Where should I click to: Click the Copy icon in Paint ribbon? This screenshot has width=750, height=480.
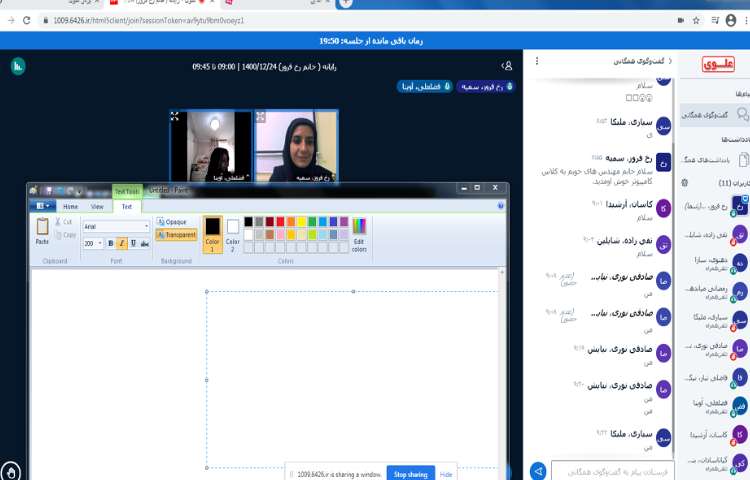[x=58, y=235]
